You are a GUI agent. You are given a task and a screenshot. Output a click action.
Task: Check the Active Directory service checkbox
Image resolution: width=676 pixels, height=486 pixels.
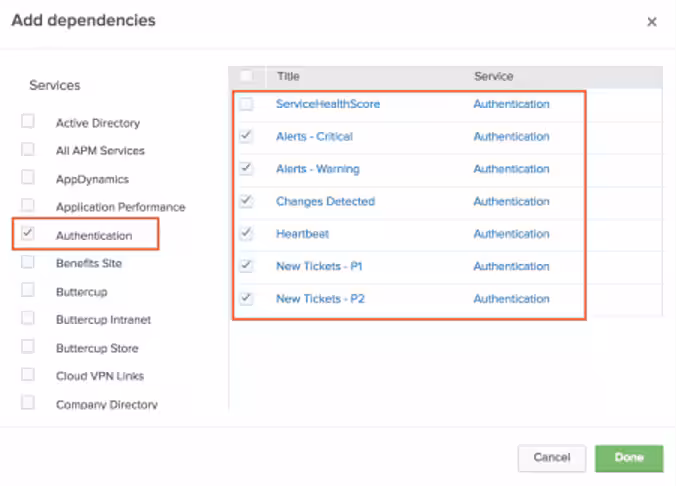(28, 122)
